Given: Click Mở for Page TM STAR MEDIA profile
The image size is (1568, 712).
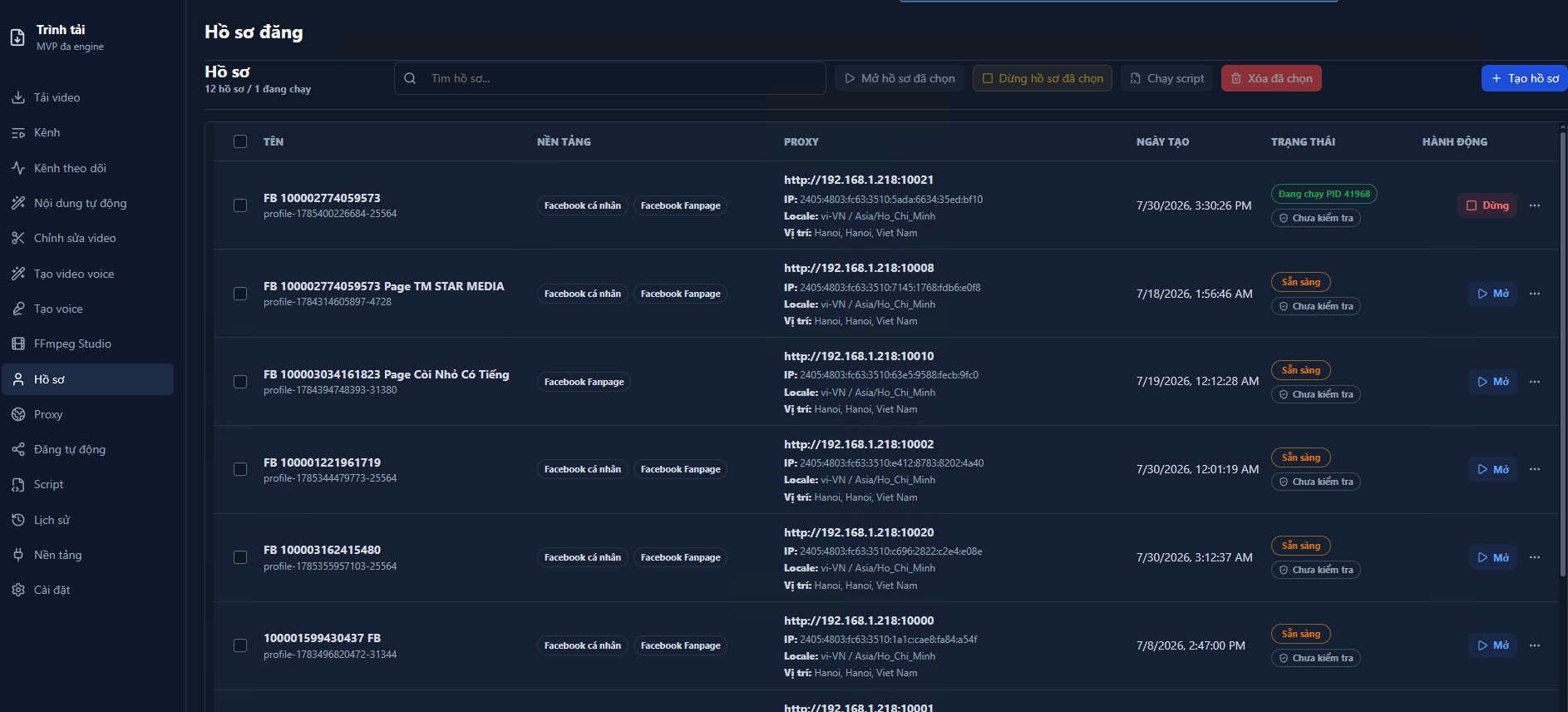Looking at the screenshot, I should click(1493, 294).
